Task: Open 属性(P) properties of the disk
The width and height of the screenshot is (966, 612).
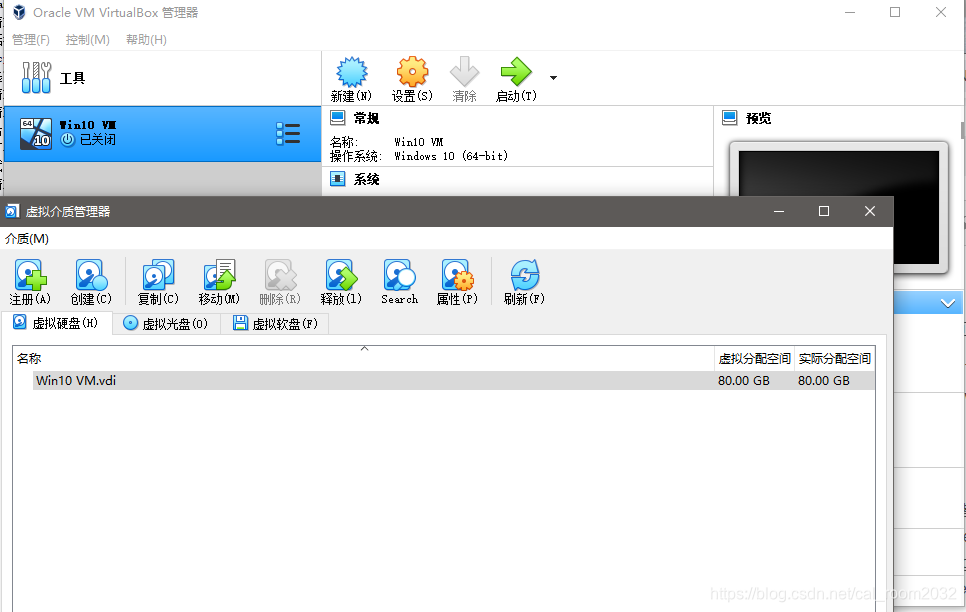Action: point(457,275)
